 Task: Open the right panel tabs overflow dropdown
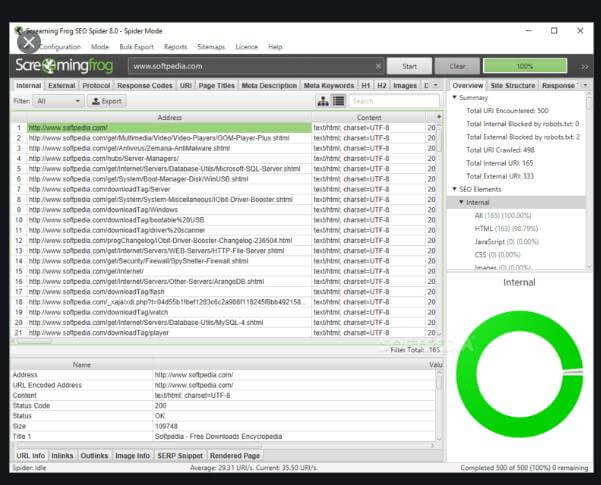[585, 85]
